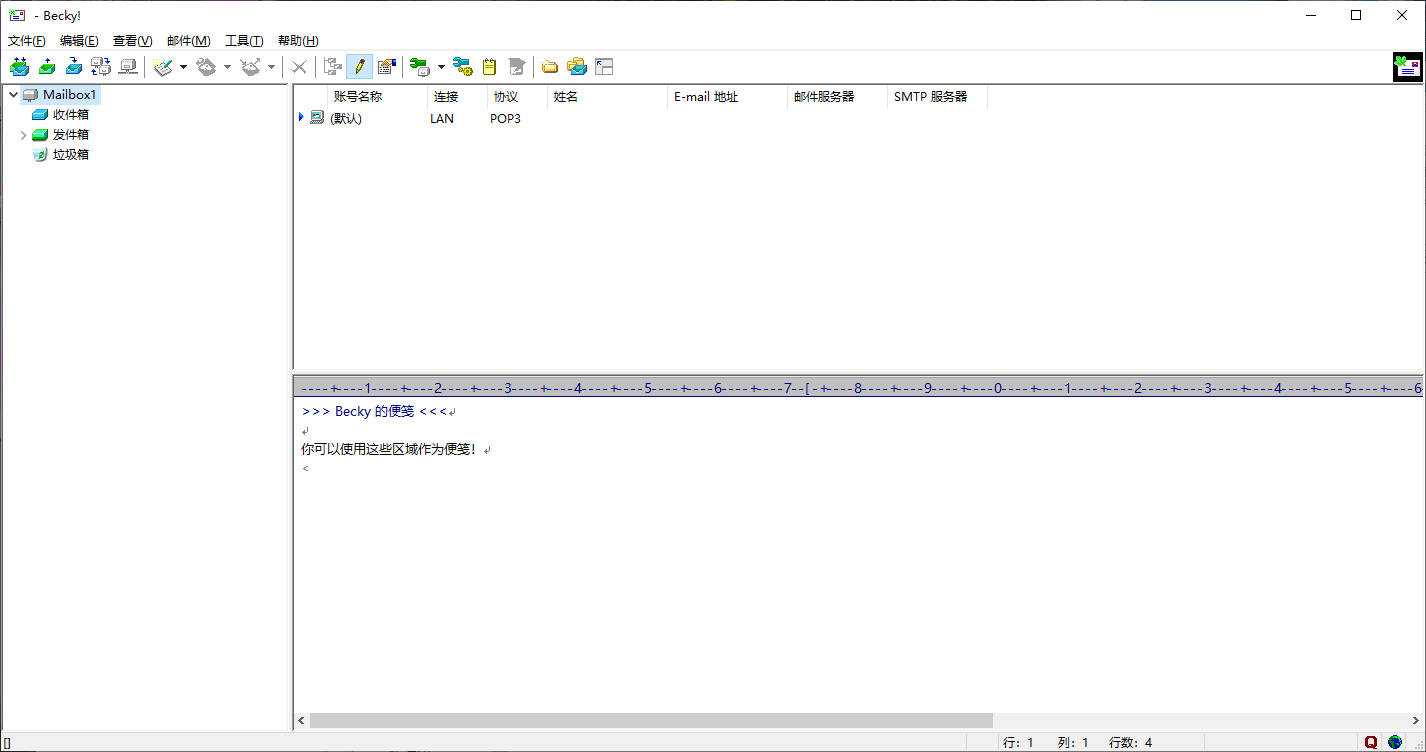Click the send queued mail toolbar icon
The width and height of the screenshot is (1426, 752).
click(x=47, y=67)
